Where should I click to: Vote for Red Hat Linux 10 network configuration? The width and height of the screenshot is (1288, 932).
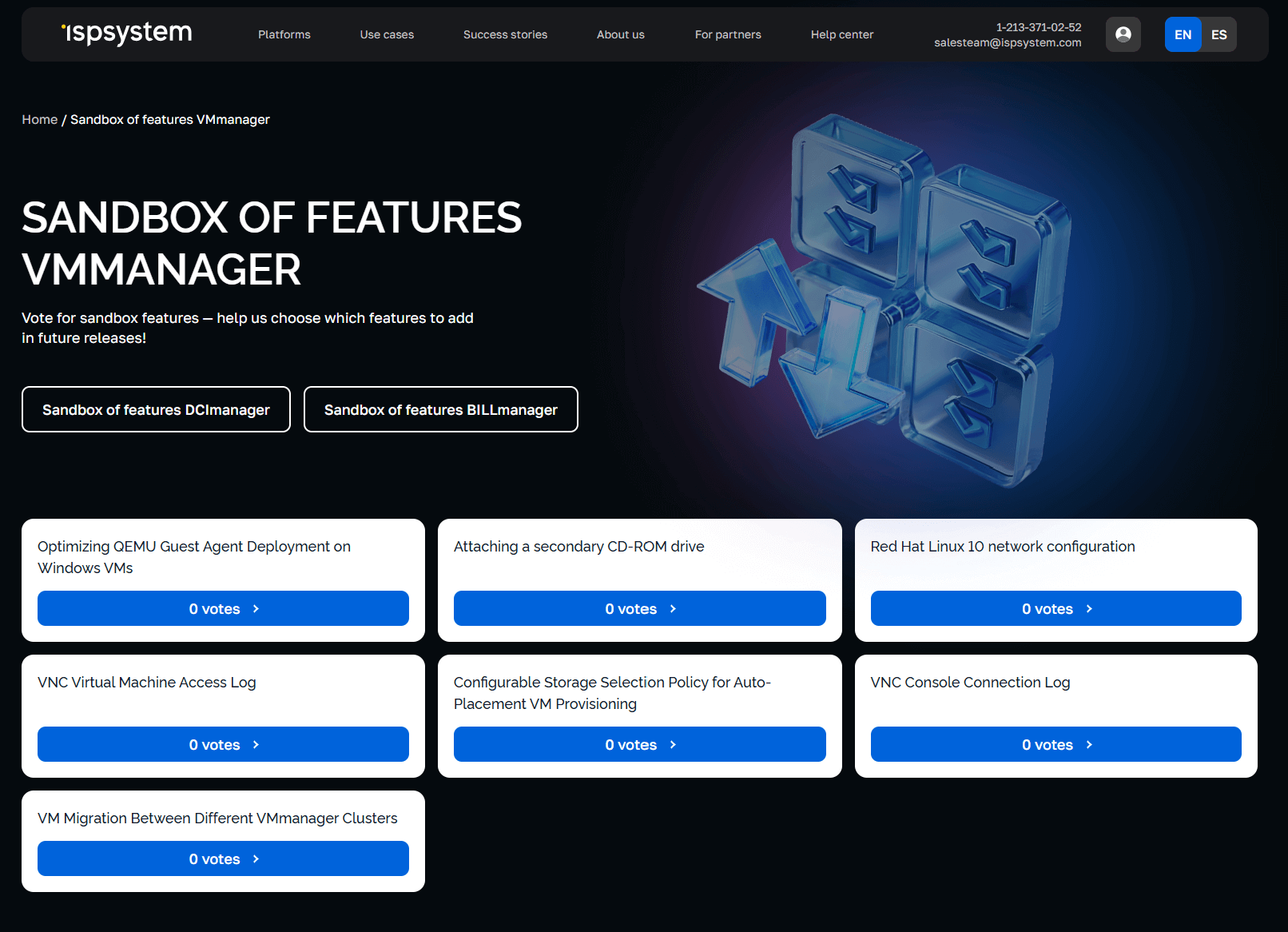[1056, 608]
